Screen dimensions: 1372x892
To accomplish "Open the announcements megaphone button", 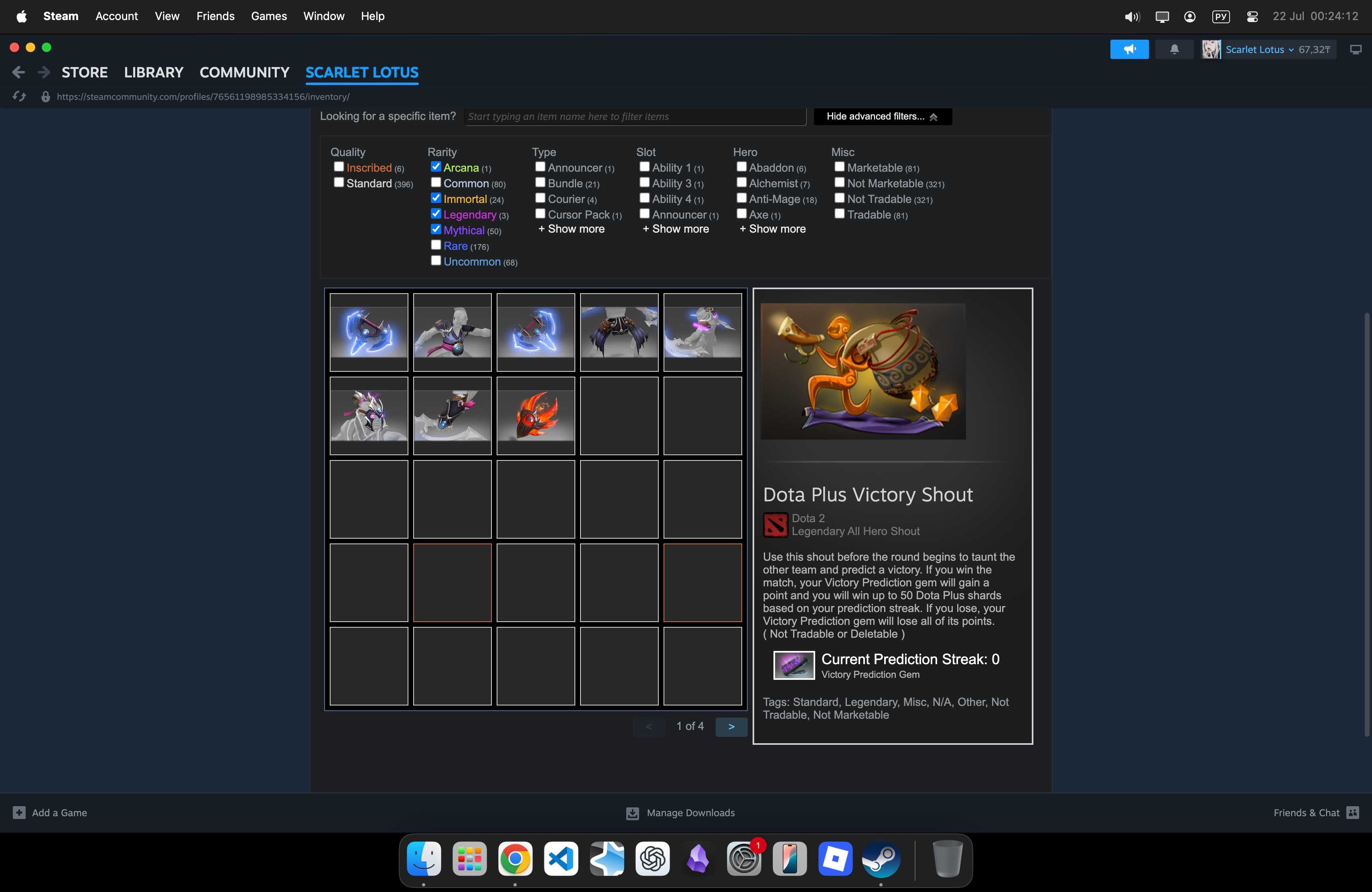I will click(x=1129, y=50).
